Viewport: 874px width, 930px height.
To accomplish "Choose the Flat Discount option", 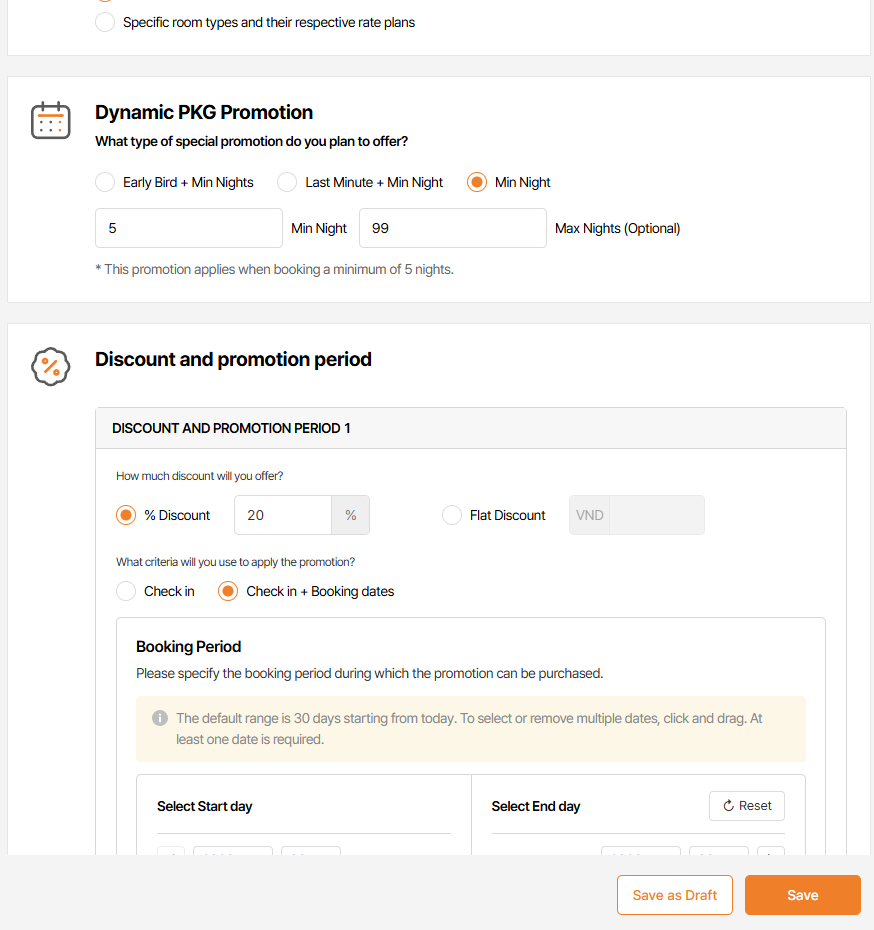I will point(452,515).
